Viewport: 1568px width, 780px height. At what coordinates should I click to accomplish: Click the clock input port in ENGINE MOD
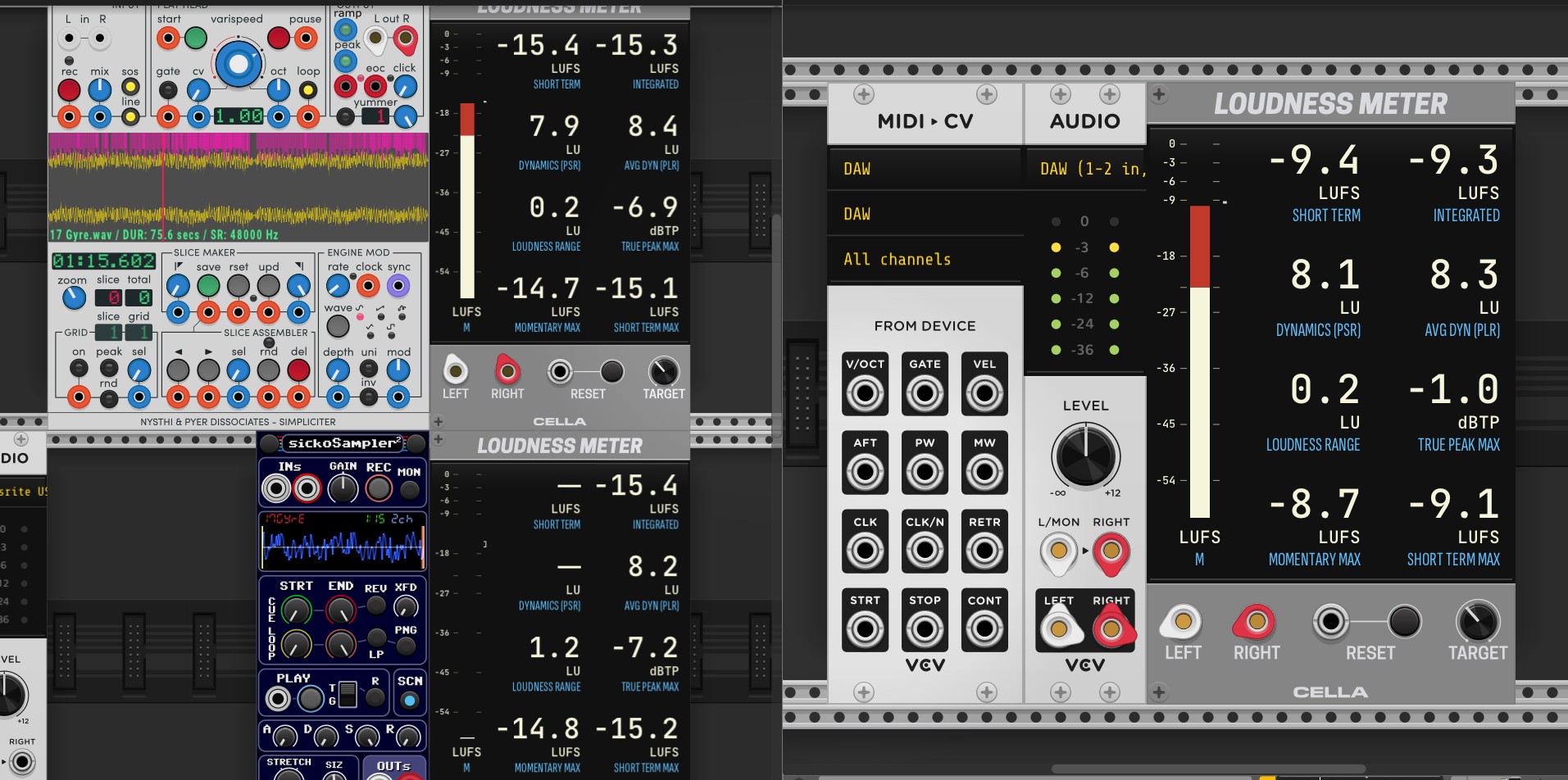tap(368, 286)
